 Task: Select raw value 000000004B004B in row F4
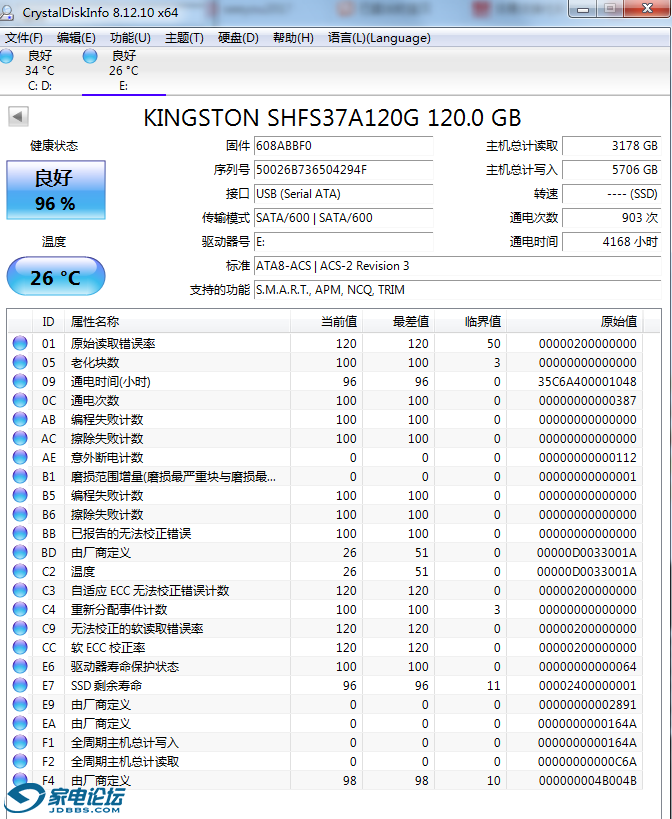click(587, 780)
